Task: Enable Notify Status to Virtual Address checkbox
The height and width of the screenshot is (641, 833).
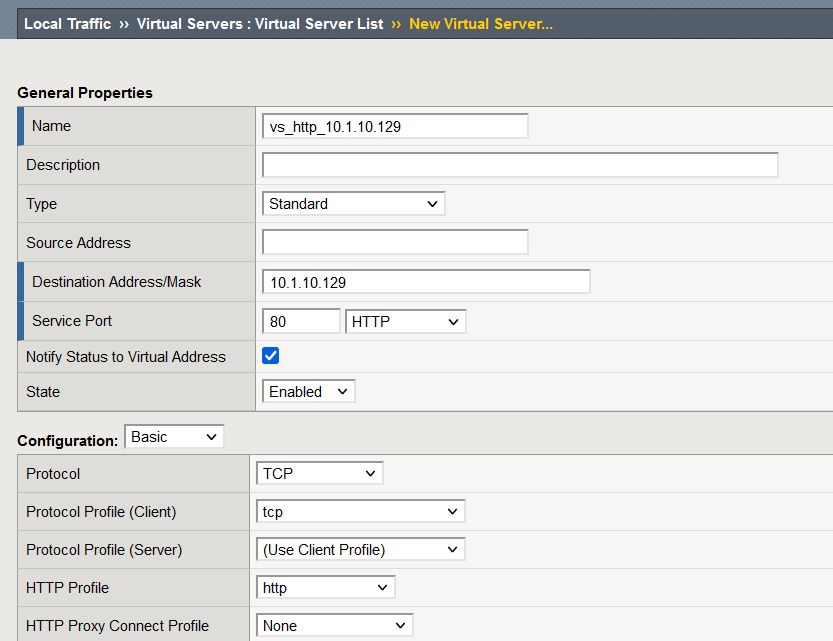Action: tap(270, 356)
